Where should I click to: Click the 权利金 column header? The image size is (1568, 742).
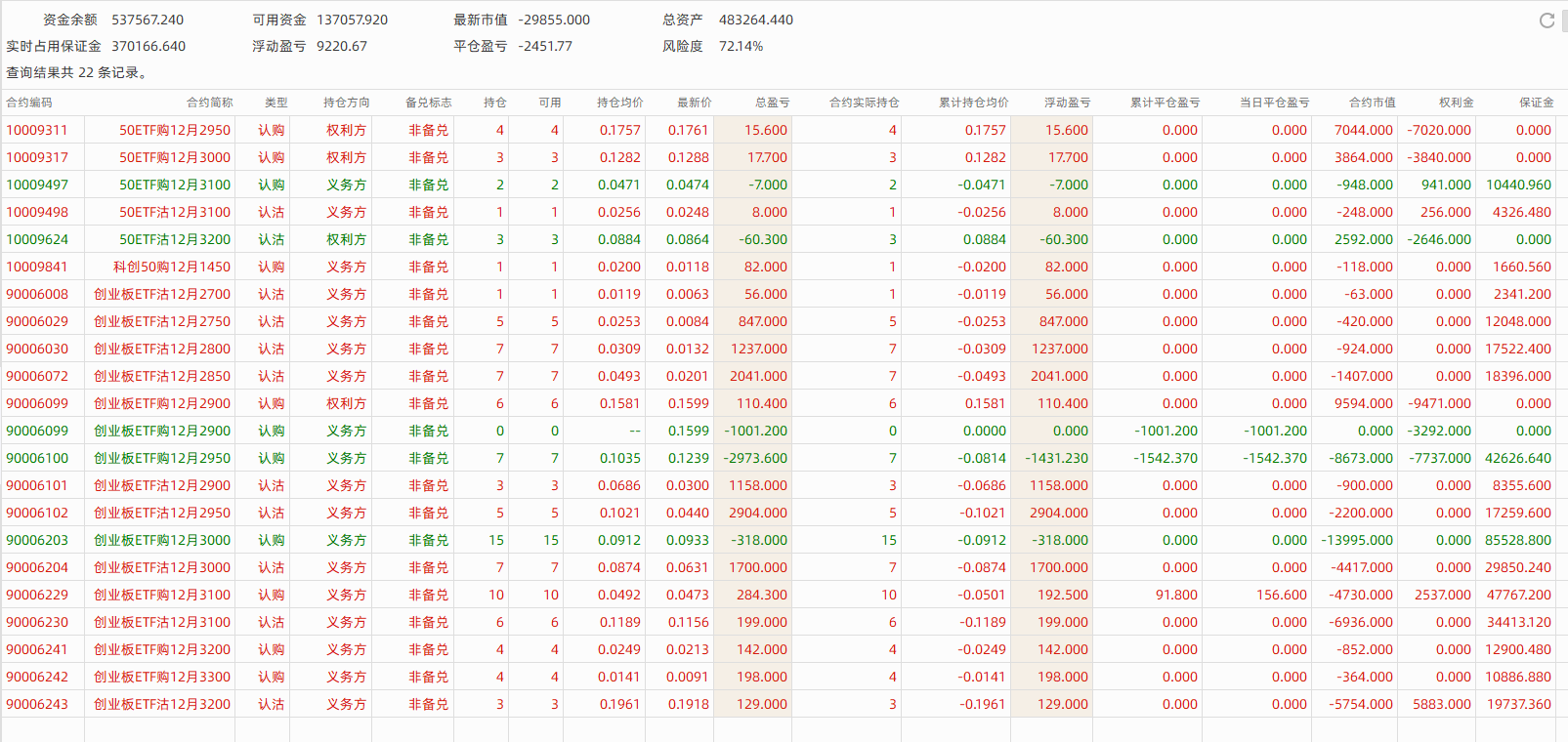(x=1456, y=103)
